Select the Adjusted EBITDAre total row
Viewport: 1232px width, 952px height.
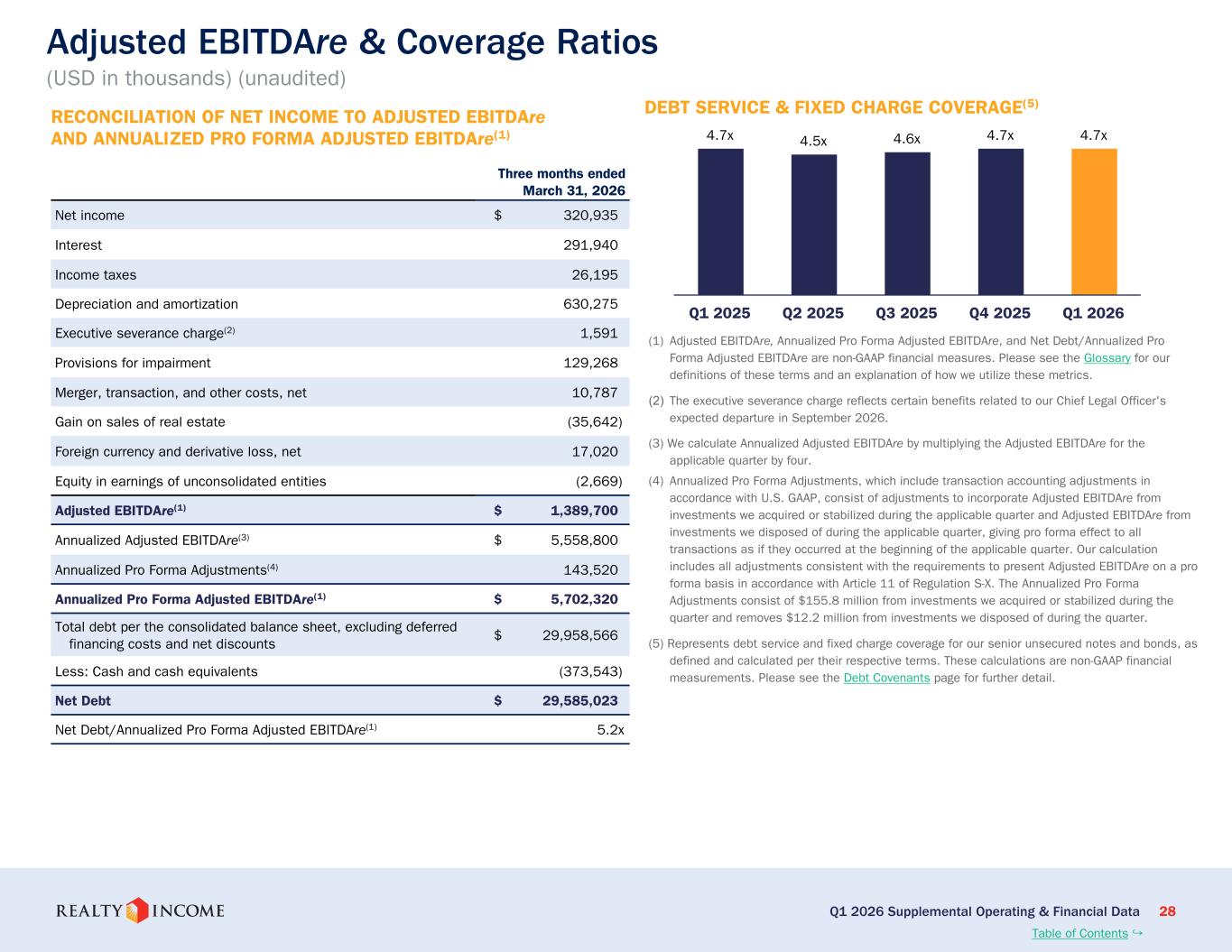tap(340, 511)
